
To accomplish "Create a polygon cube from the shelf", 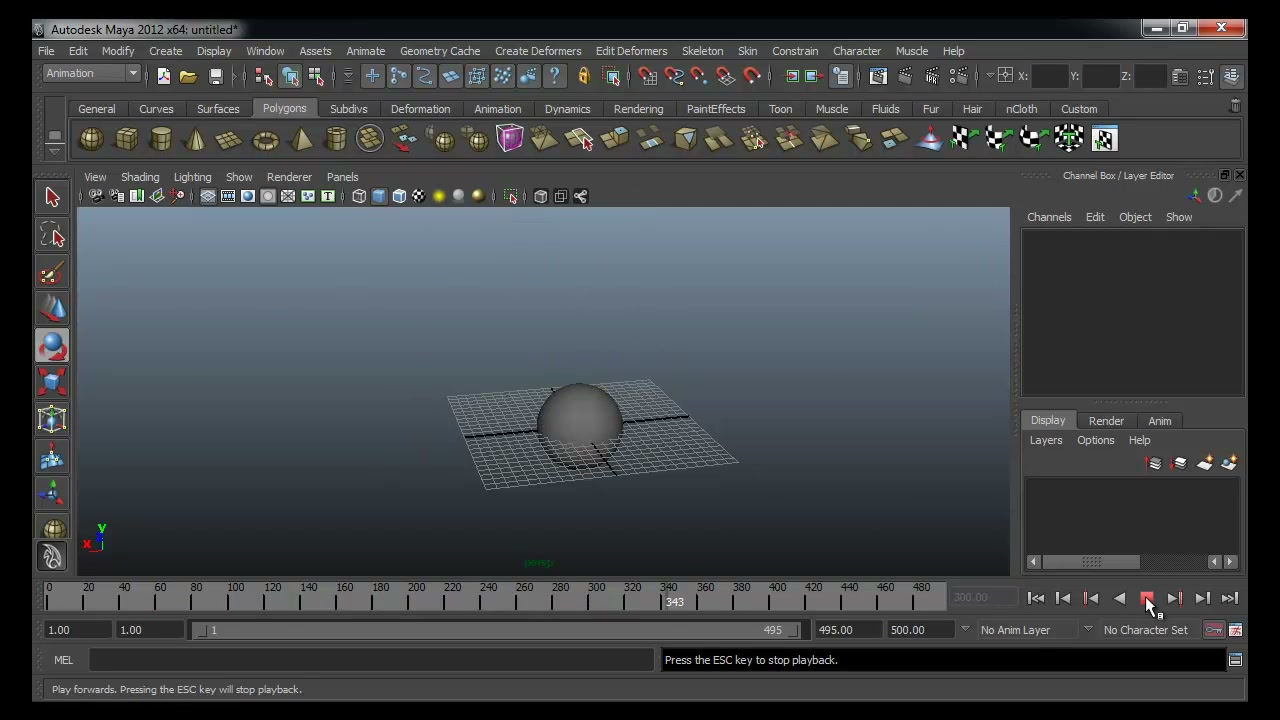I will 126,139.
